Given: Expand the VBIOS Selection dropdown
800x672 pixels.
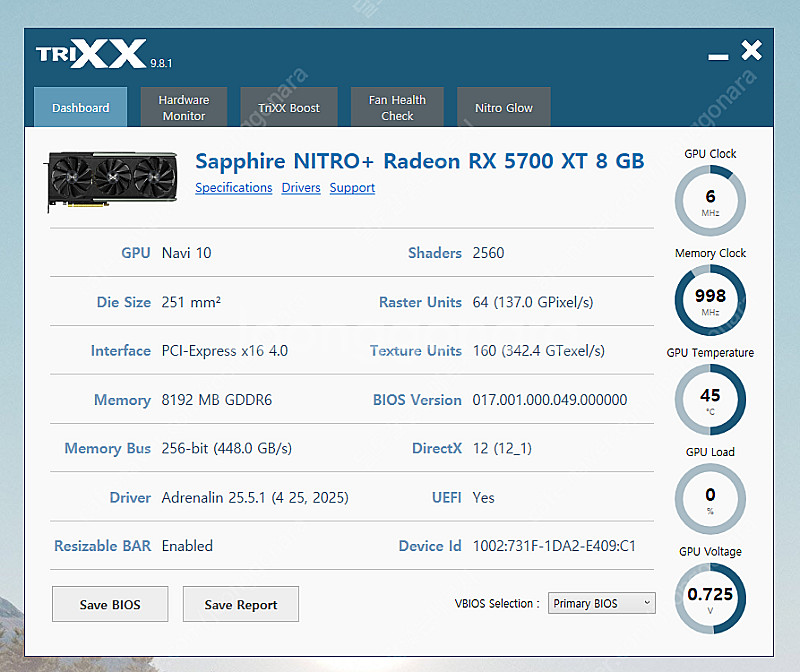Looking at the screenshot, I should click(602, 603).
